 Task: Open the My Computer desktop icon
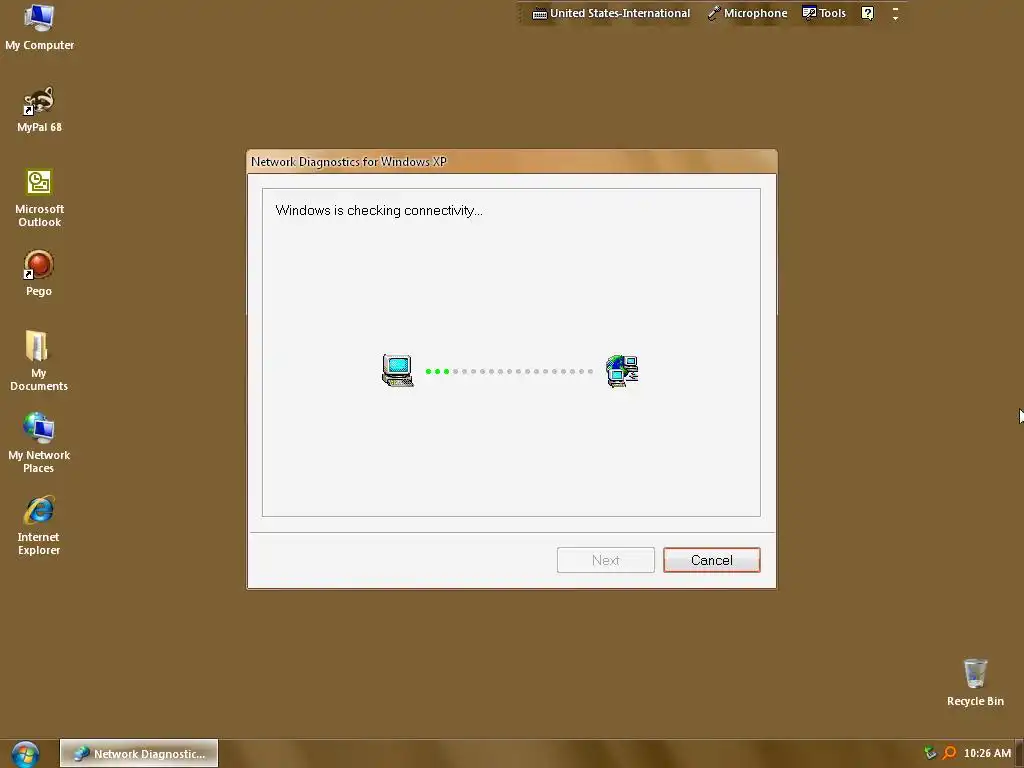(x=39, y=27)
